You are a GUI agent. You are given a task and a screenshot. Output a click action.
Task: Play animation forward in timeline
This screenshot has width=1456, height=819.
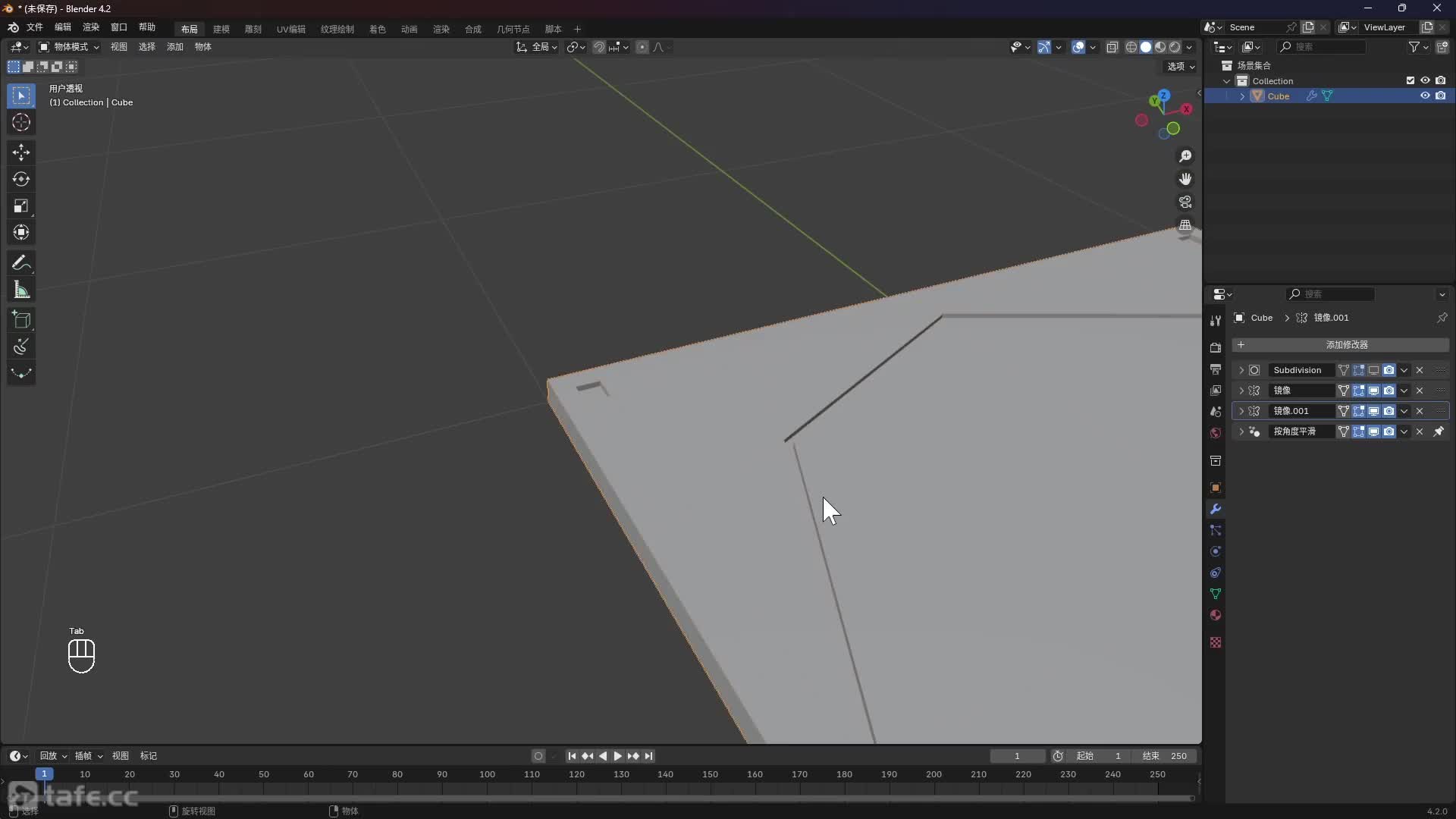[617, 756]
